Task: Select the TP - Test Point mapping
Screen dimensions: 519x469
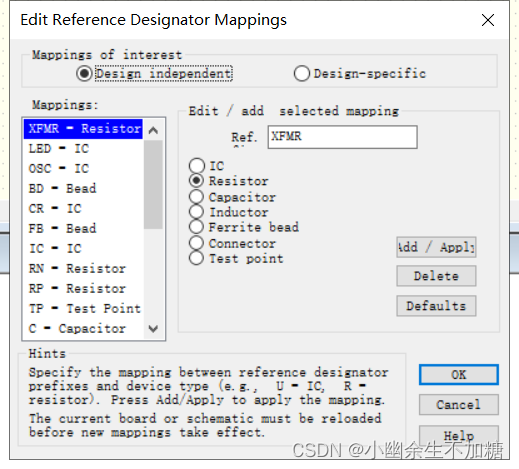Action: tap(83, 309)
